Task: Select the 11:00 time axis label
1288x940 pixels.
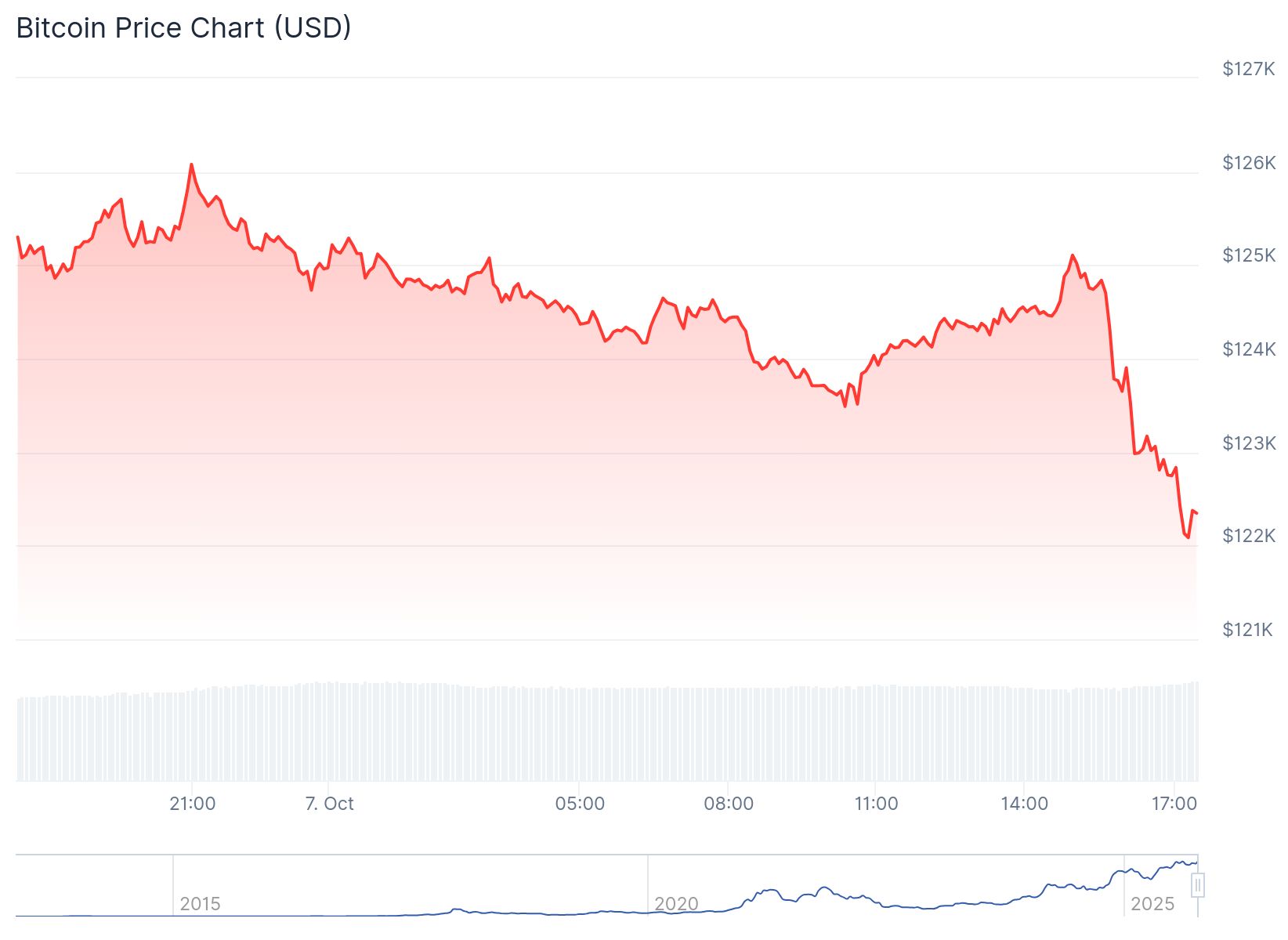Action: 876,804
